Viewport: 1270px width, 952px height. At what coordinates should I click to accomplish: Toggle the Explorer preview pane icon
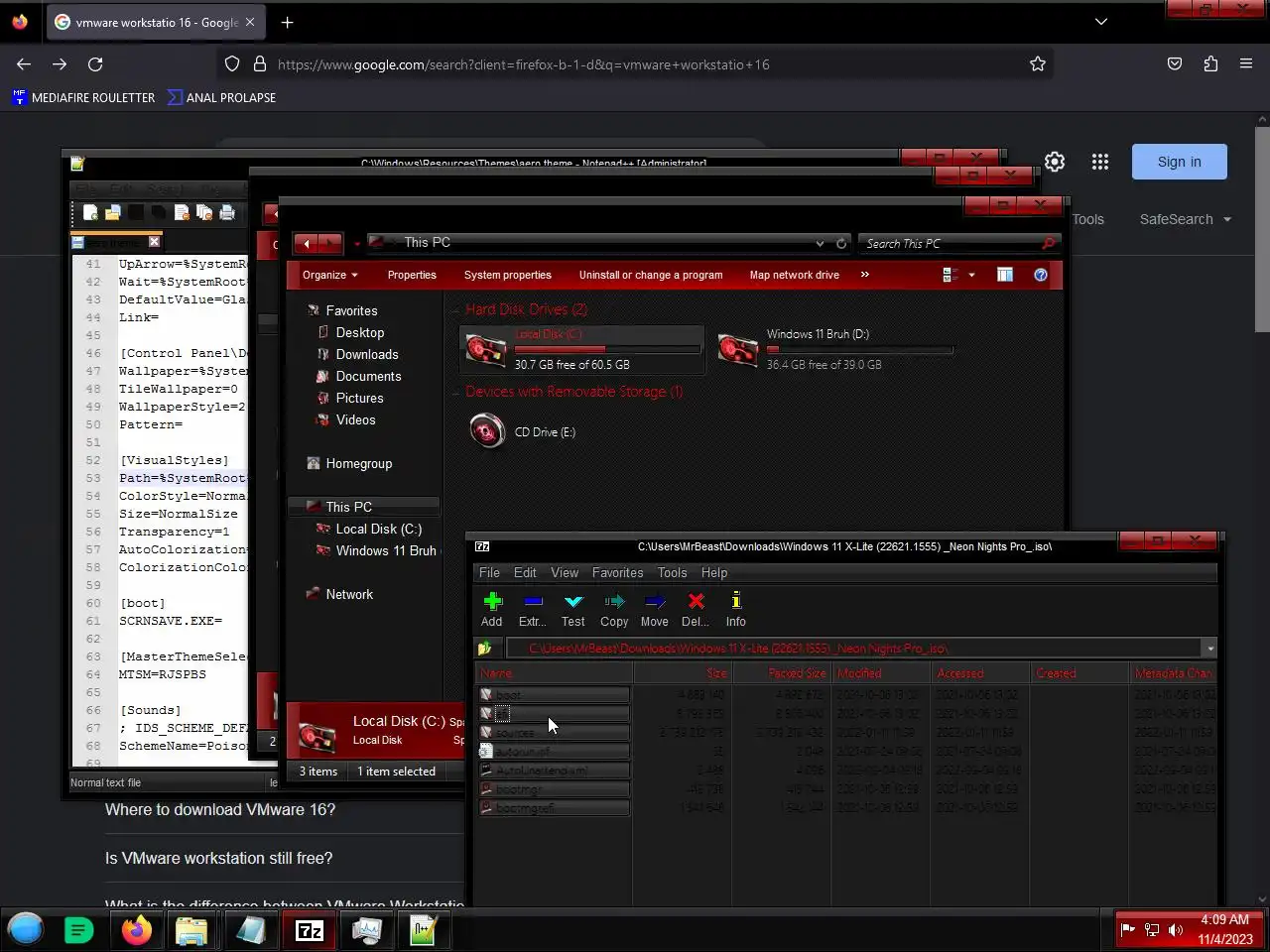tap(1005, 275)
